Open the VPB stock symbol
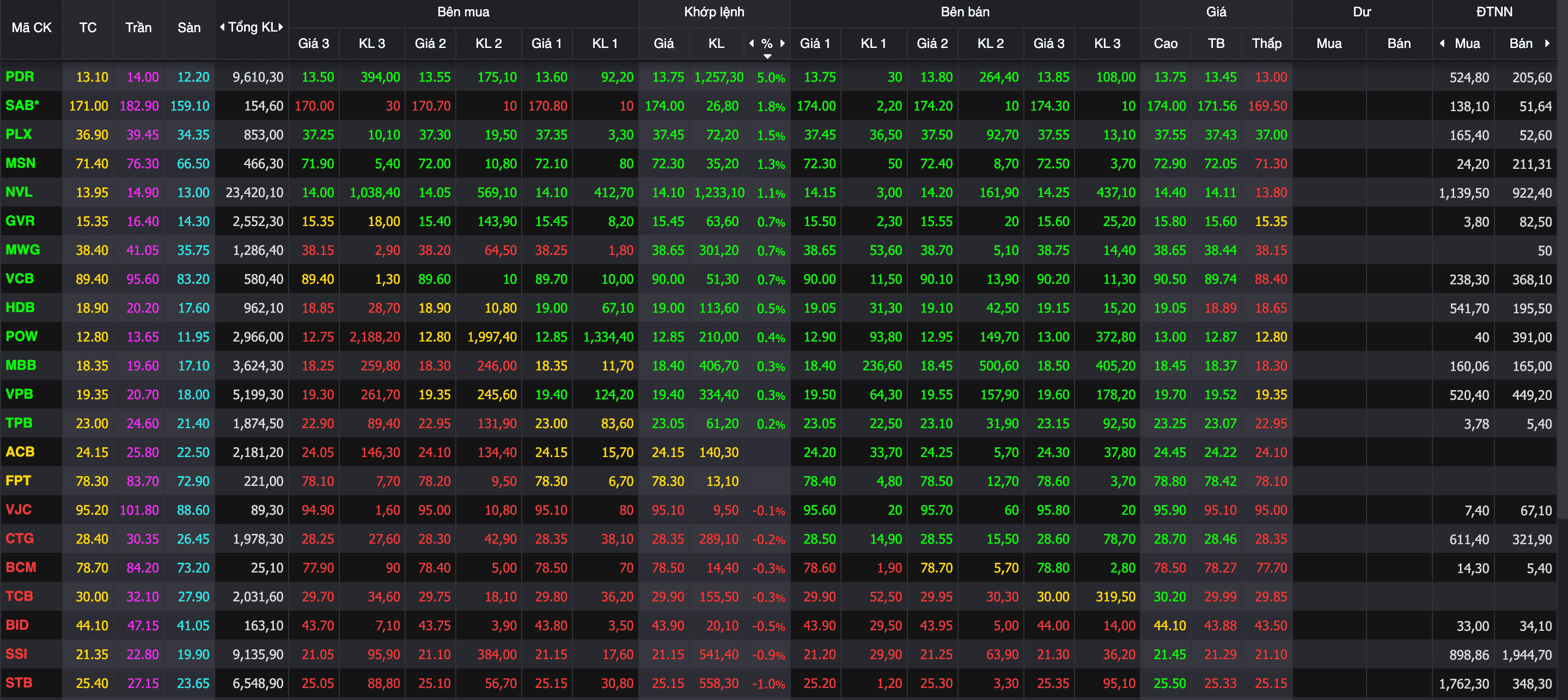Screen dimensions: 1568x700 tap(19, 394)
